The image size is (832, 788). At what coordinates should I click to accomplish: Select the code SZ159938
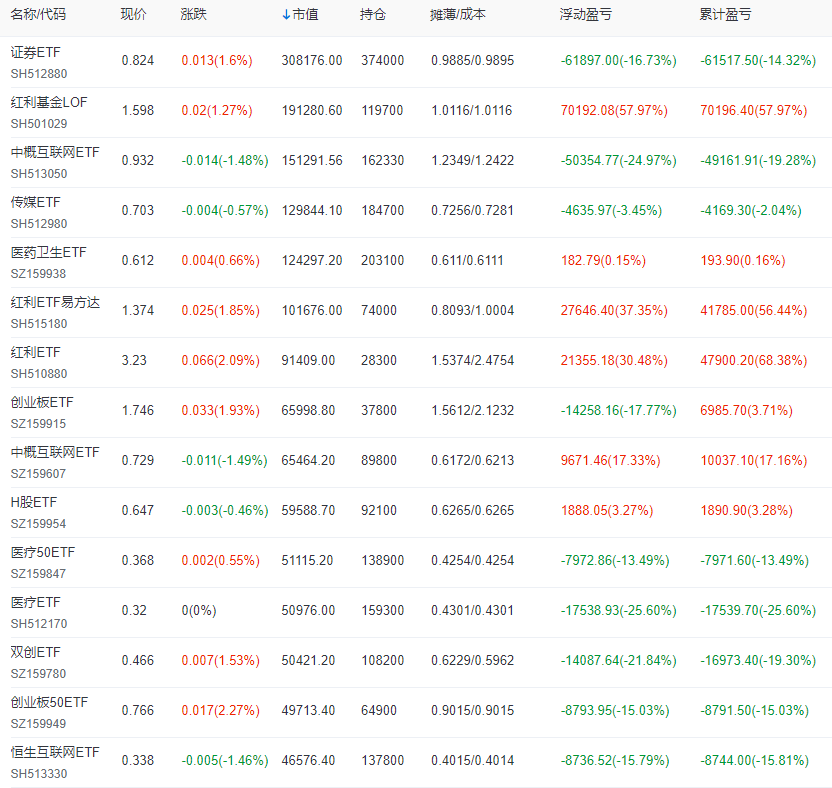click(x=38, y=274)
